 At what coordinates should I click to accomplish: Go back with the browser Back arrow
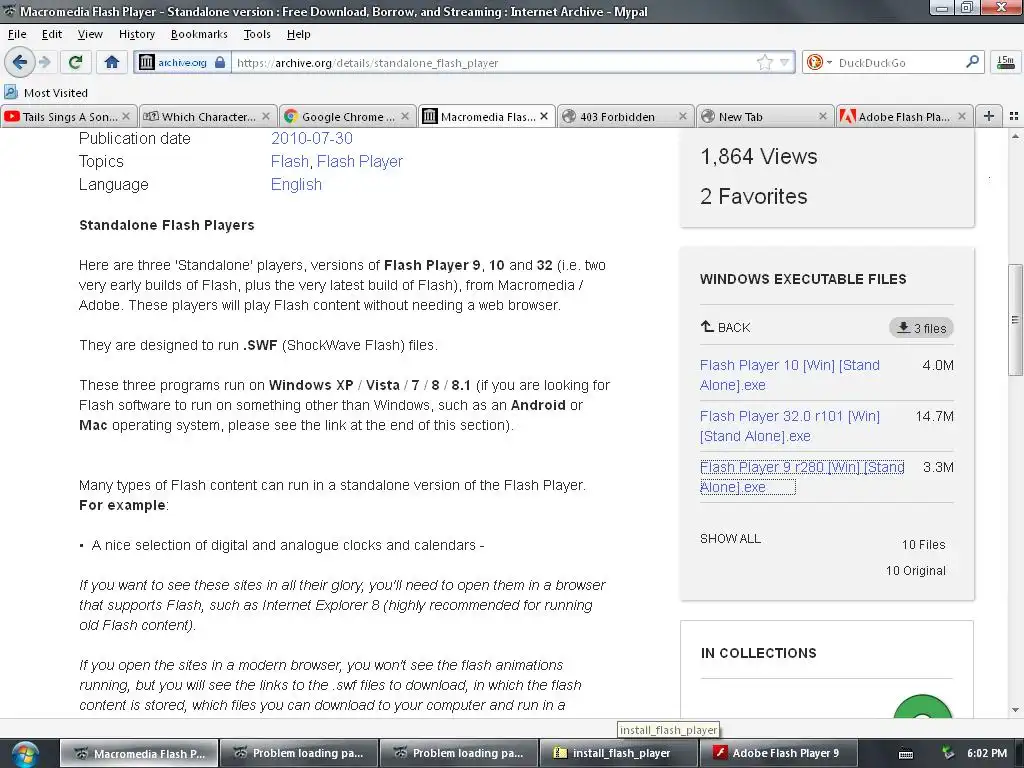pos(20,63)
